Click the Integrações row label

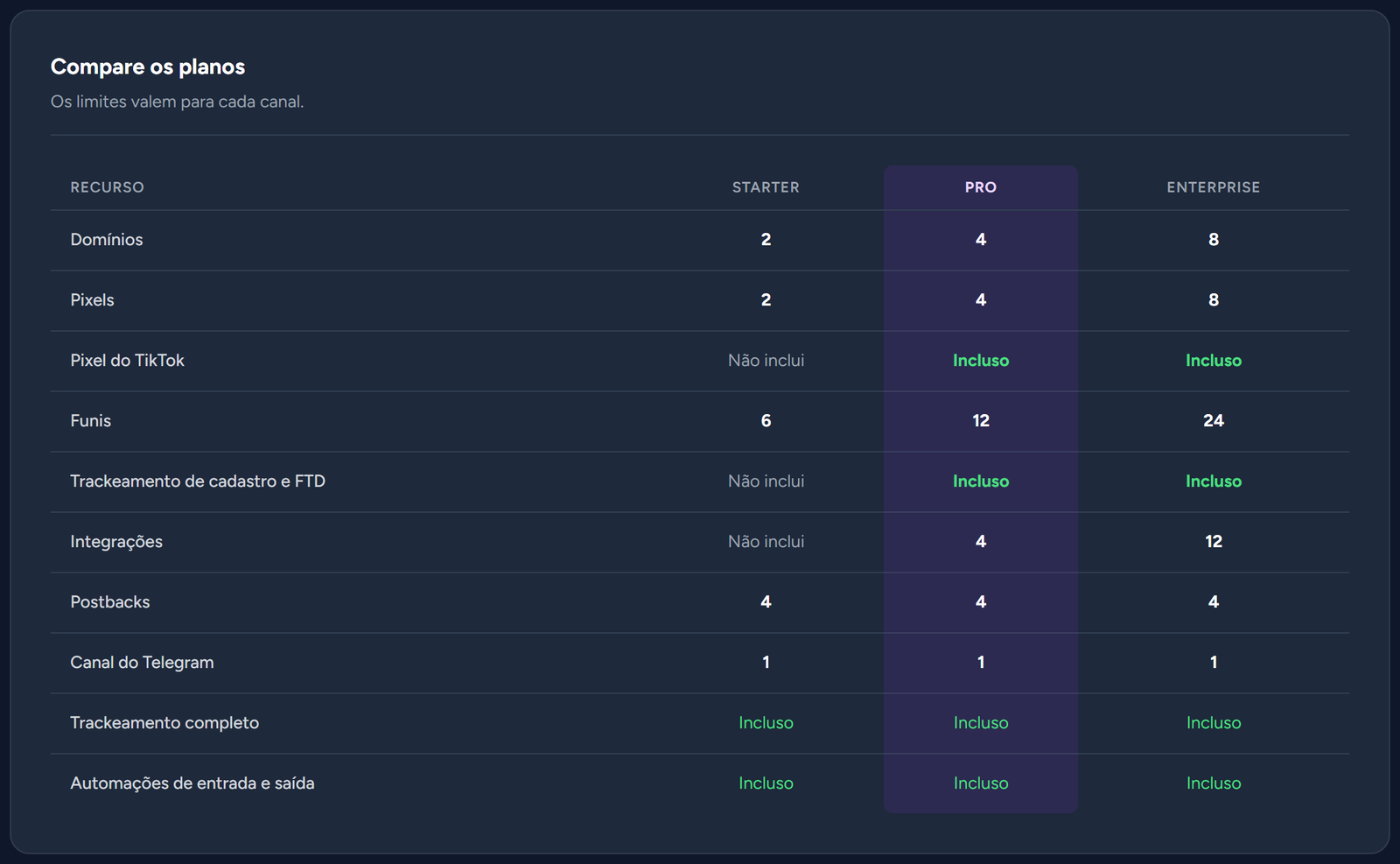pyautogui.click(x=116, y=541)
